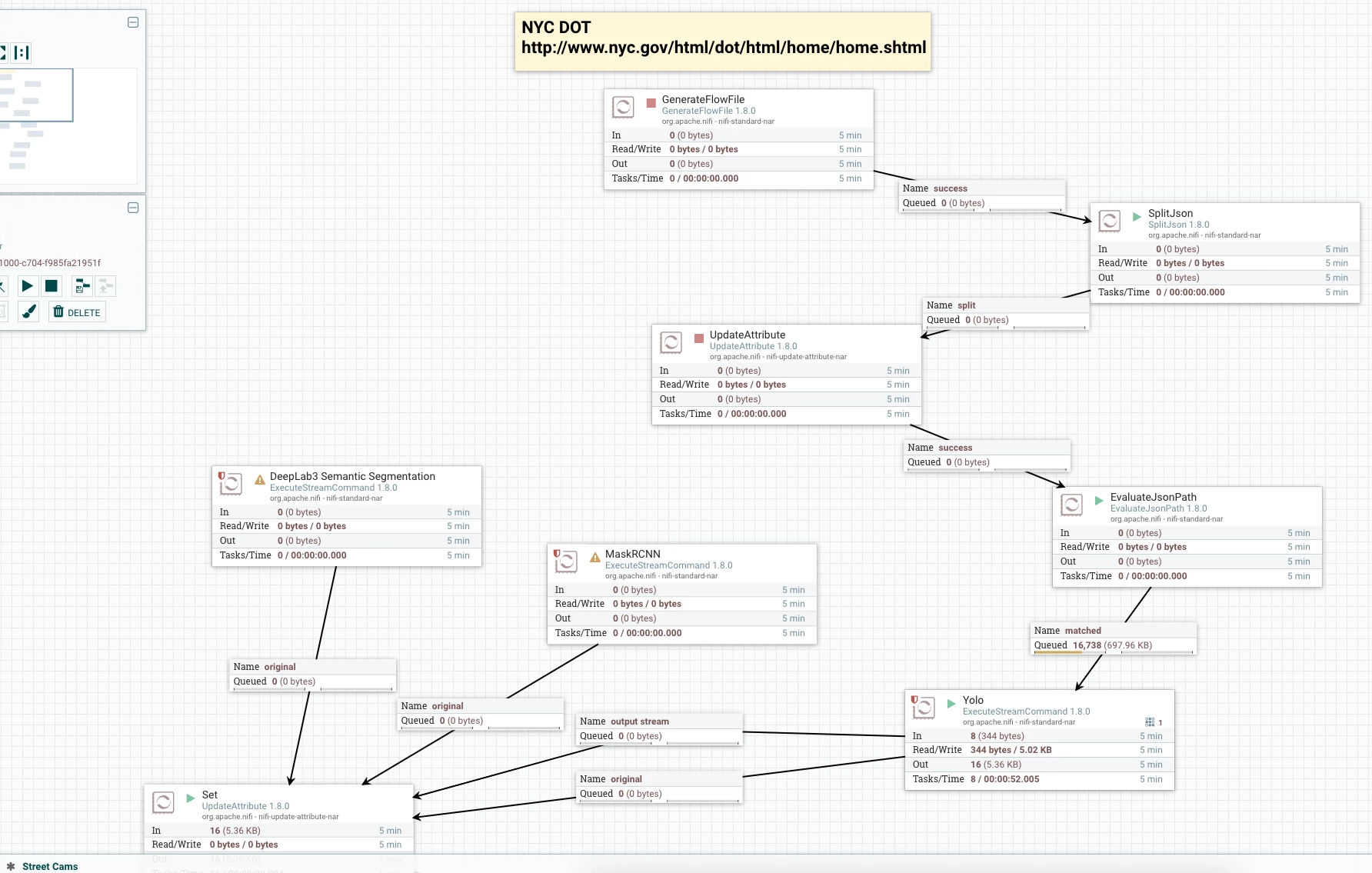Click the warning triangle on MaskRCNN

[595, 557]
